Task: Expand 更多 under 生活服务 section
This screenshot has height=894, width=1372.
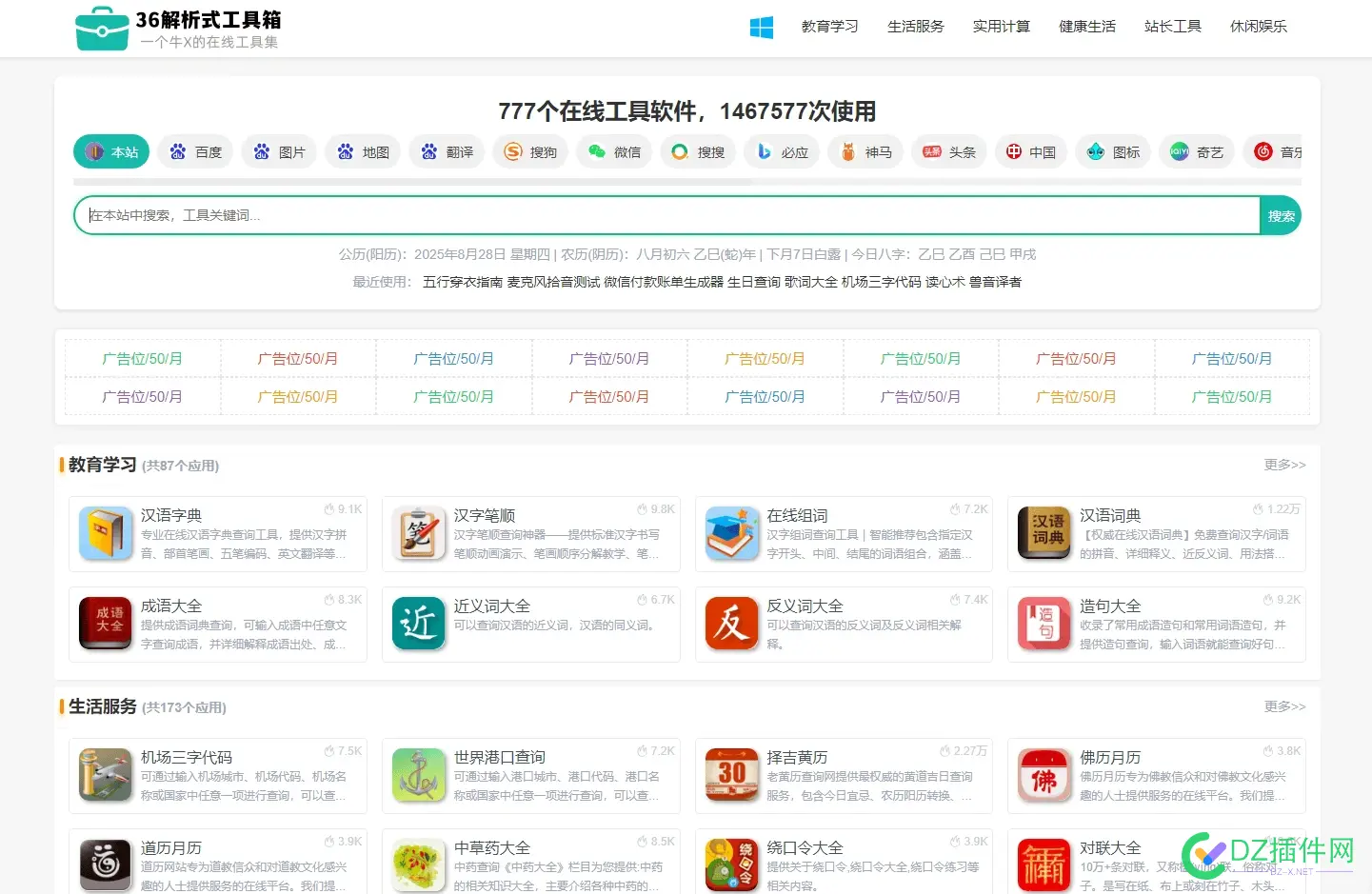Action: (x=1284, y=706)
